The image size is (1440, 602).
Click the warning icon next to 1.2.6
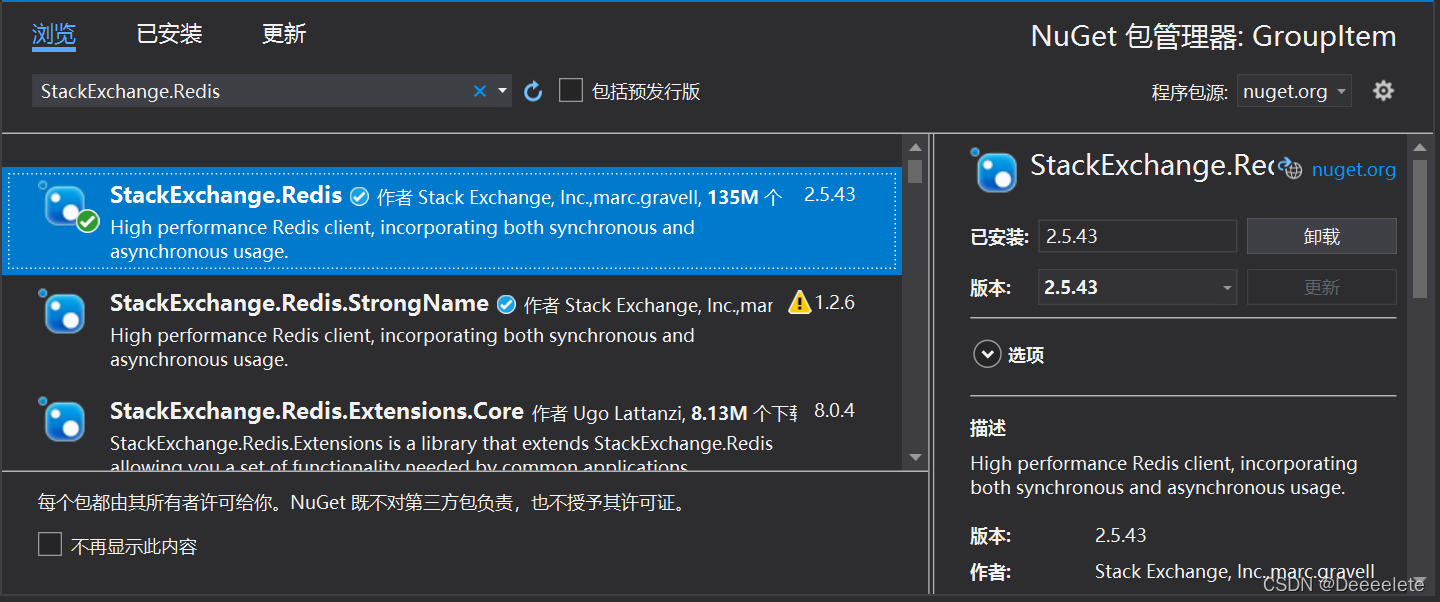pyautogui.click(x=799, y=302)
